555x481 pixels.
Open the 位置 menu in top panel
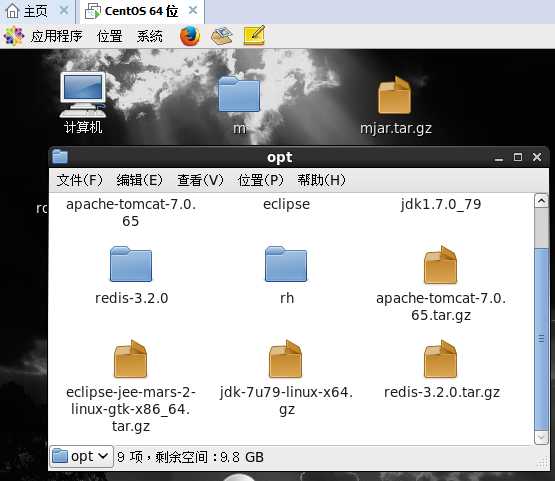pyautogui.click(x=110, y=36)
